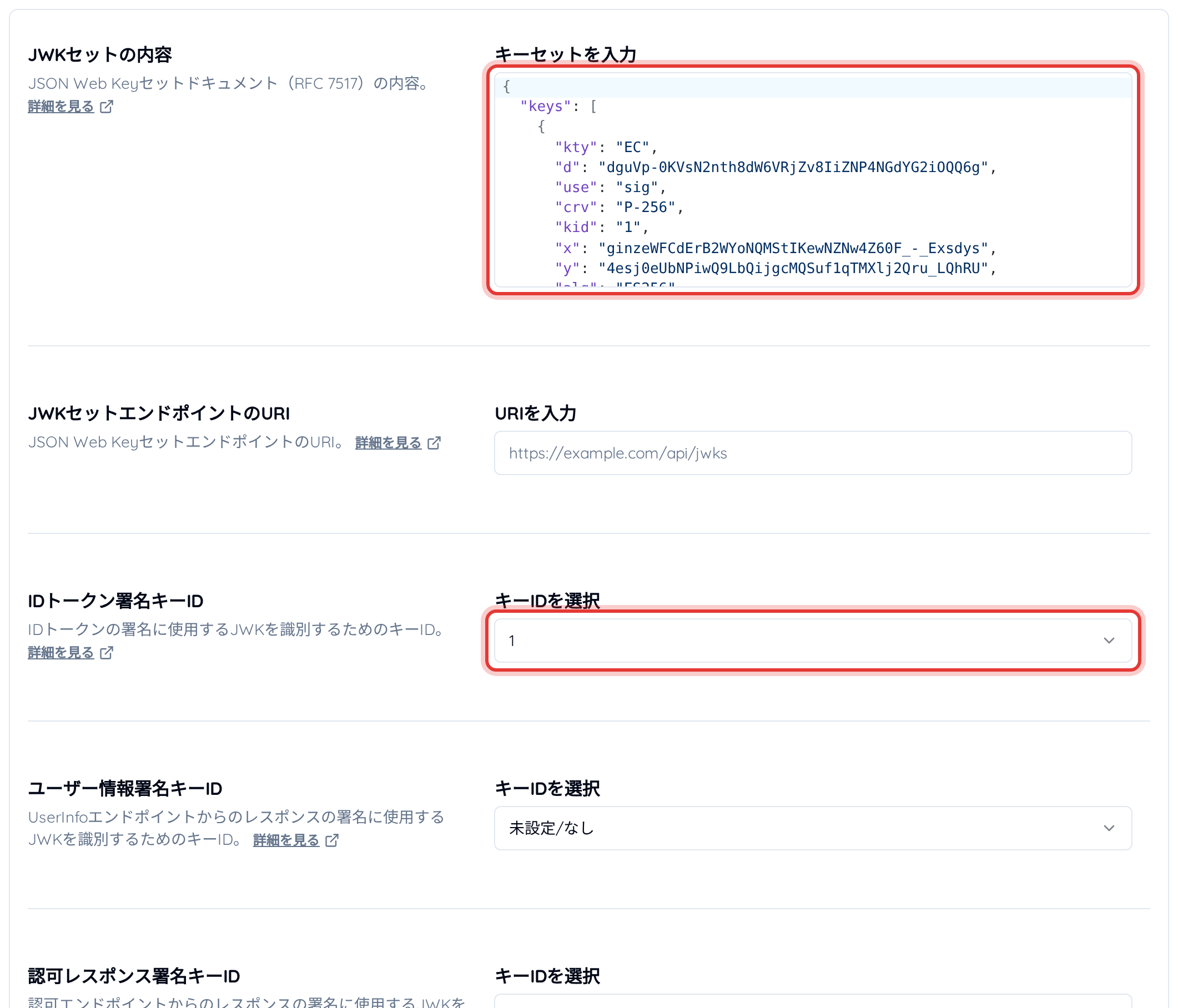Open 詳細を見る link for JWKセットエンドポイントのURI
This screenshot has height=1008, width=1178.
pyautogui.click(x=388, y=442)
